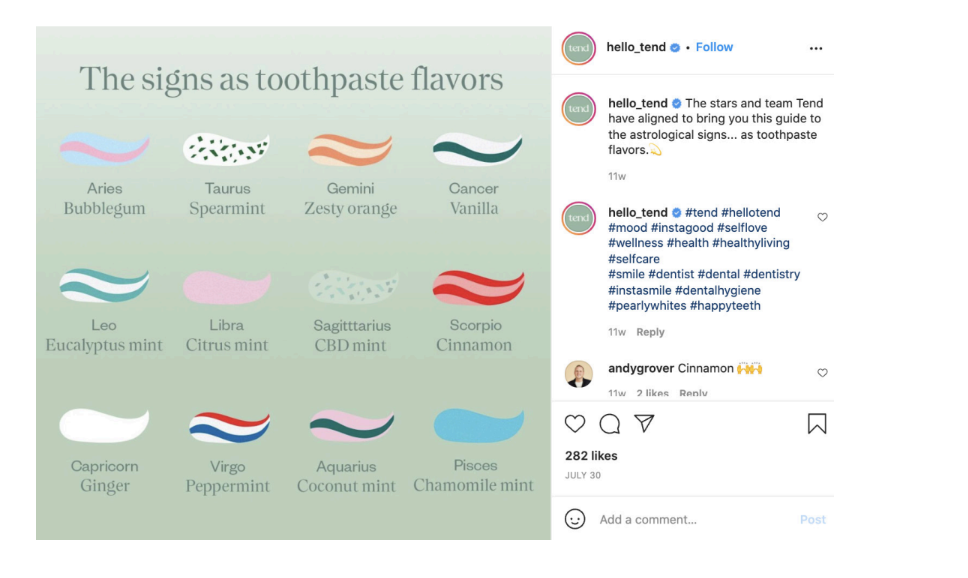Open andygrover's profile picture
Screen dimensions: 968x578
click(x=579, y=374)
